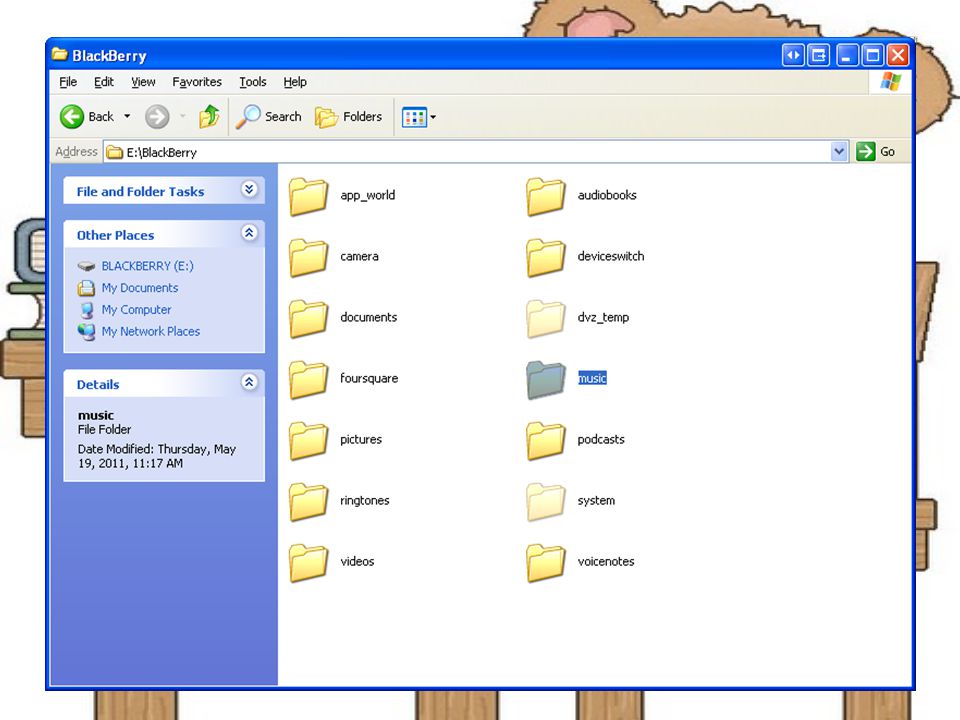Click the voicenotes folder name
The image size is (960, 720).
[606, 561]
